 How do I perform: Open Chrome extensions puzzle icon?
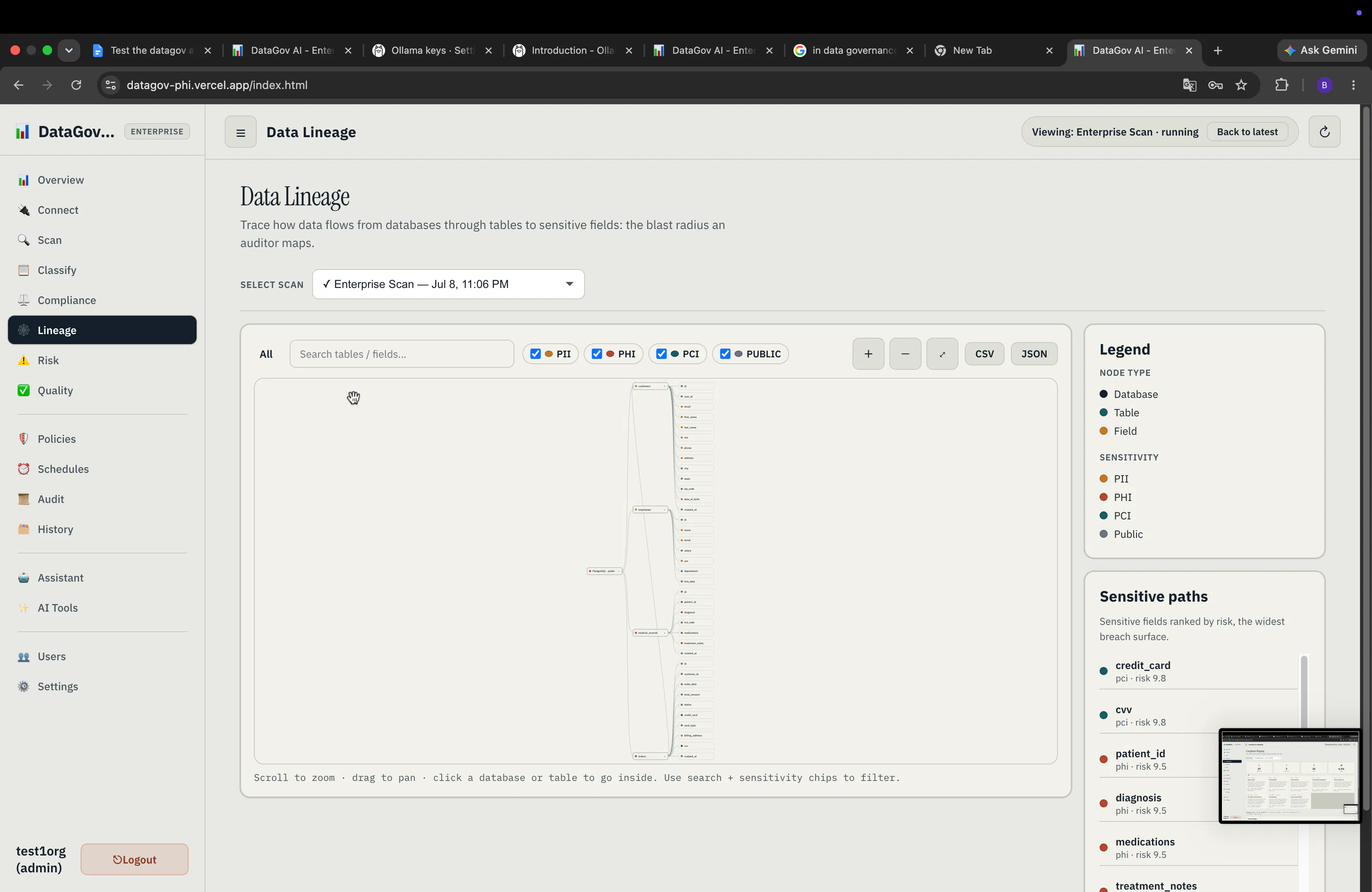pos(1281,85)
